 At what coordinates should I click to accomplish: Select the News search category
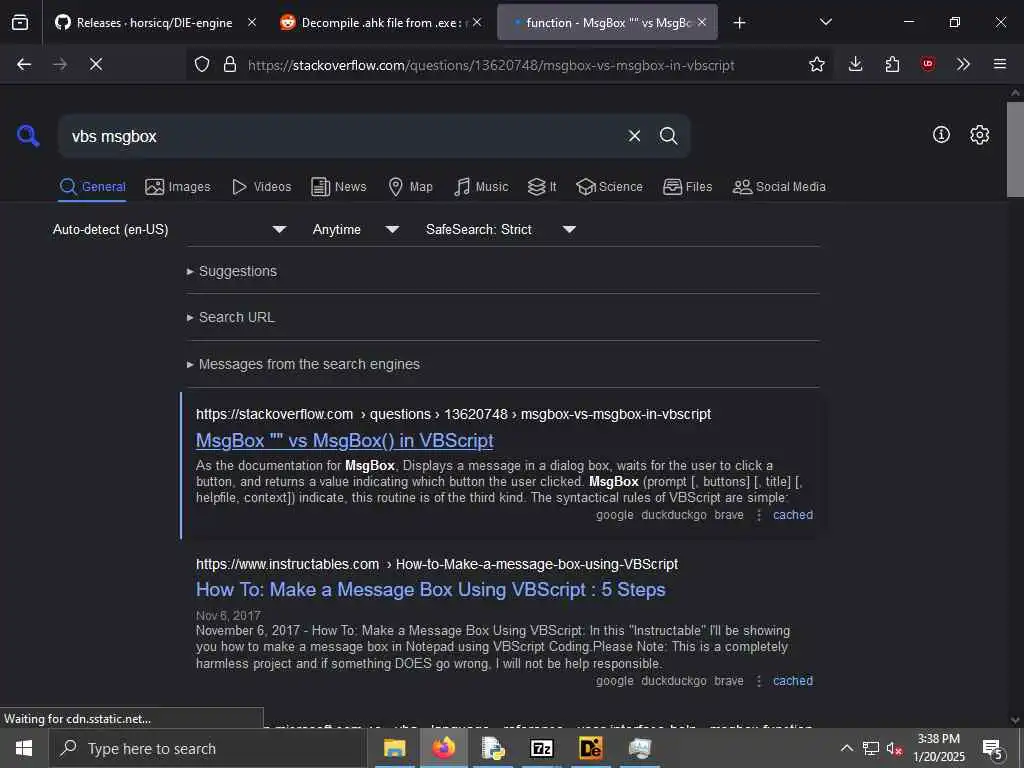click(339, 187)
